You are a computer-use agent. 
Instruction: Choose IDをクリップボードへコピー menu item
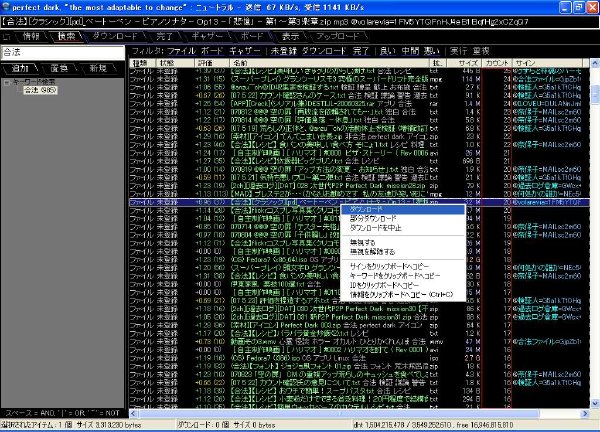(x=403, y=285)
